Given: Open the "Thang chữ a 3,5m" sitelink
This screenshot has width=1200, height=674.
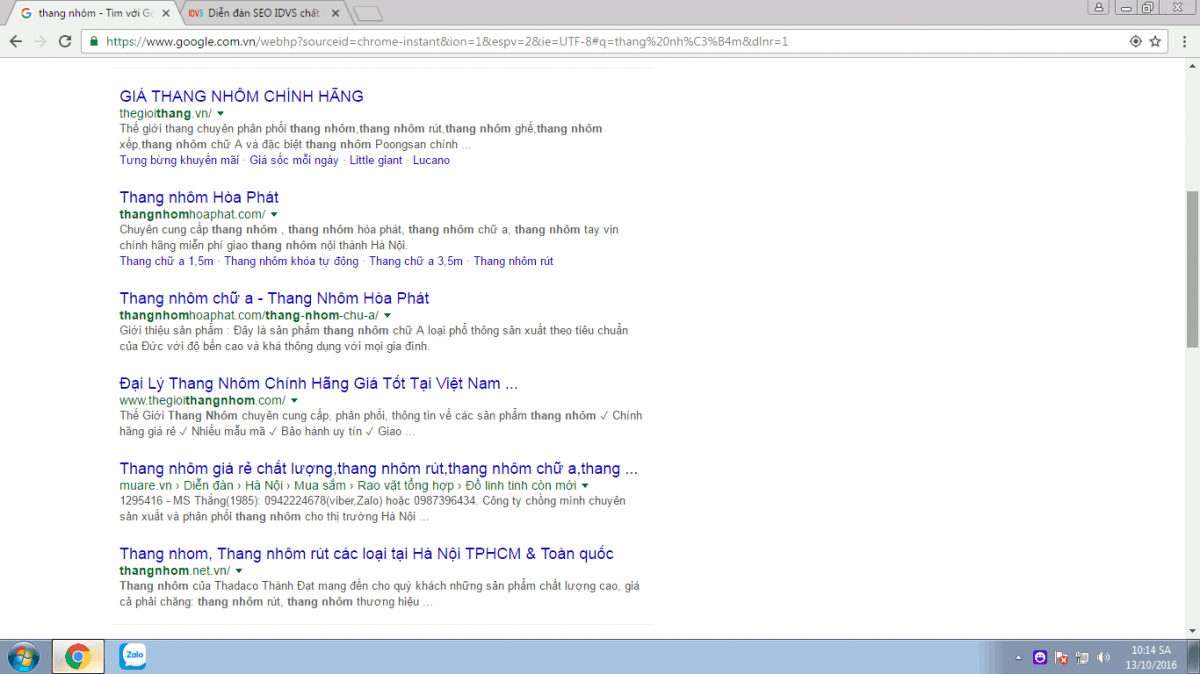Looking at the screenshot, I should (x=416, y=261).
